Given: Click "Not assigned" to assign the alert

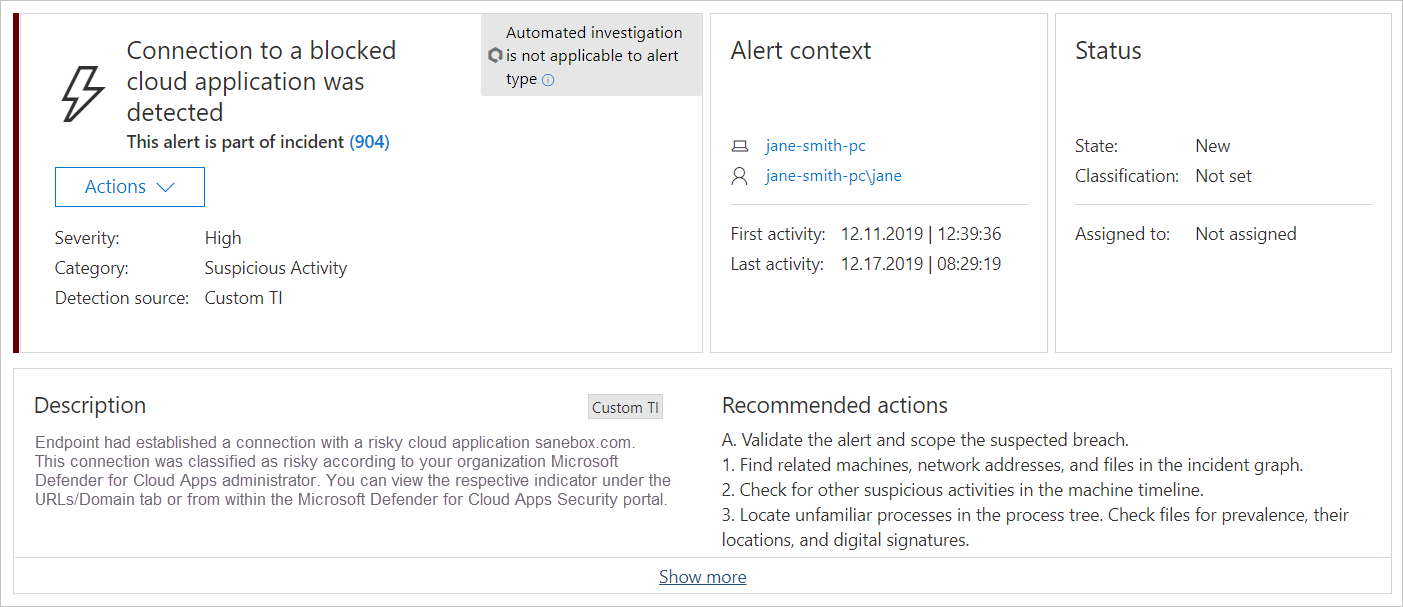Looking at the screenshot, I should pyautogui.click(x=1246, y=233).
